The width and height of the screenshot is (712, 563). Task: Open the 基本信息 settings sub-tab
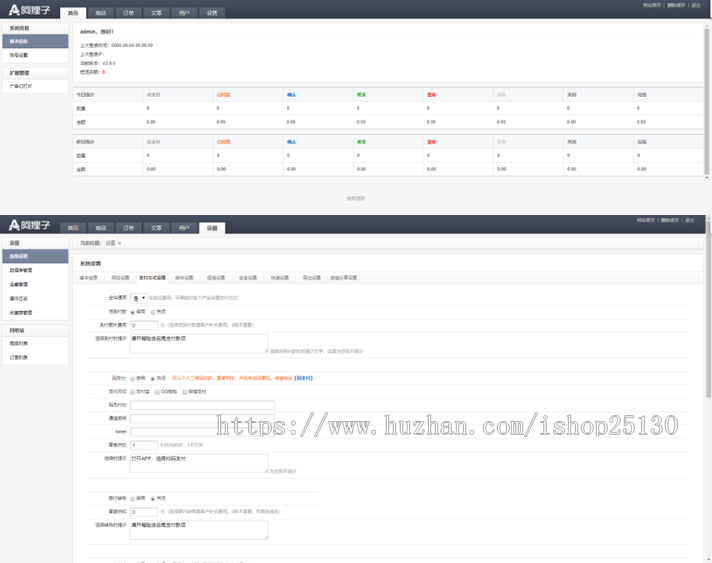(x=89, y=278)
